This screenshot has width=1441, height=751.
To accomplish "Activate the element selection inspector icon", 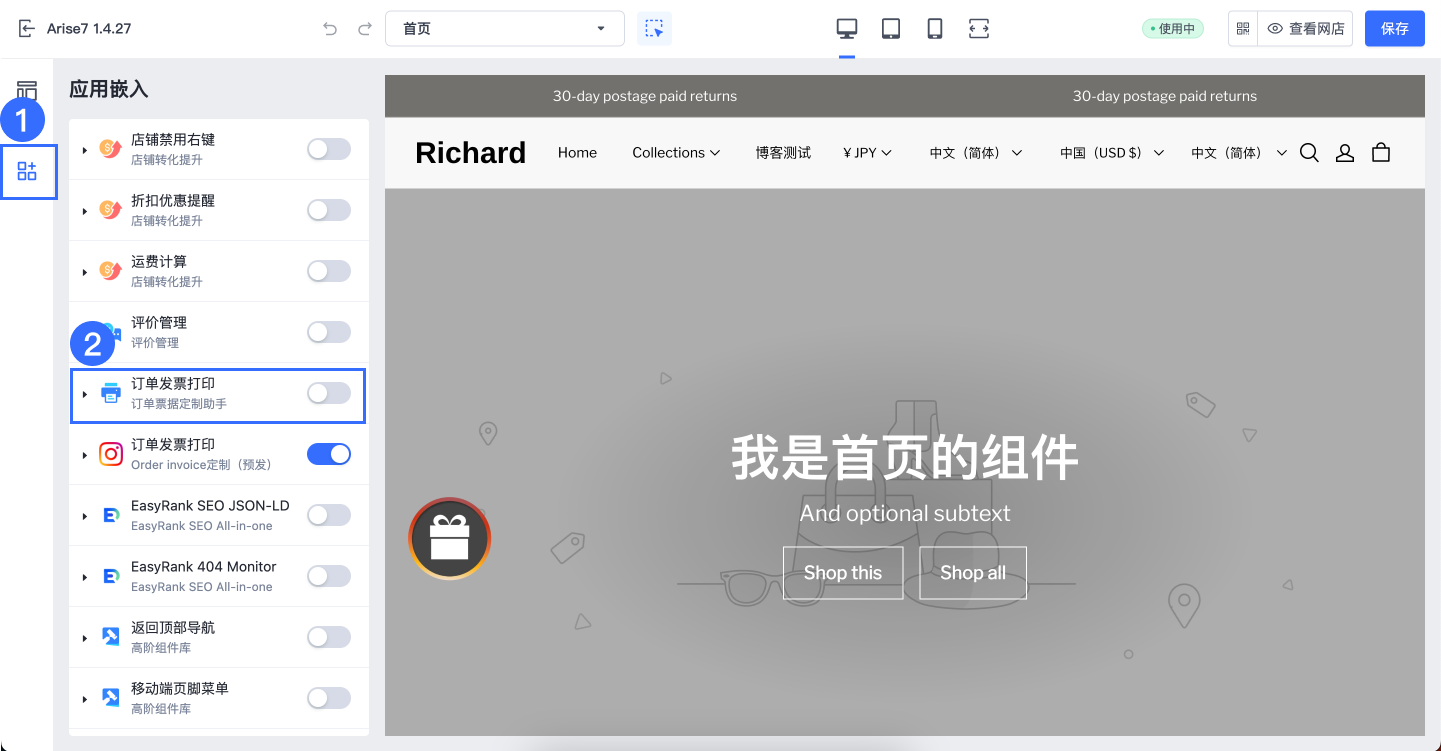I will (x=654, y=29).
